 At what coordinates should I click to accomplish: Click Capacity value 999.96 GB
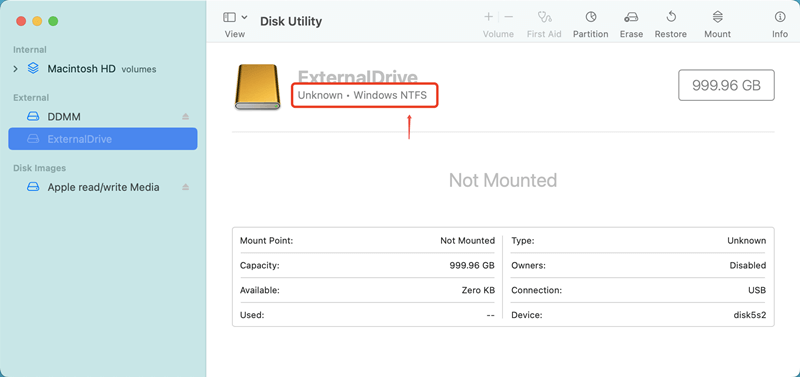point(472,265)
